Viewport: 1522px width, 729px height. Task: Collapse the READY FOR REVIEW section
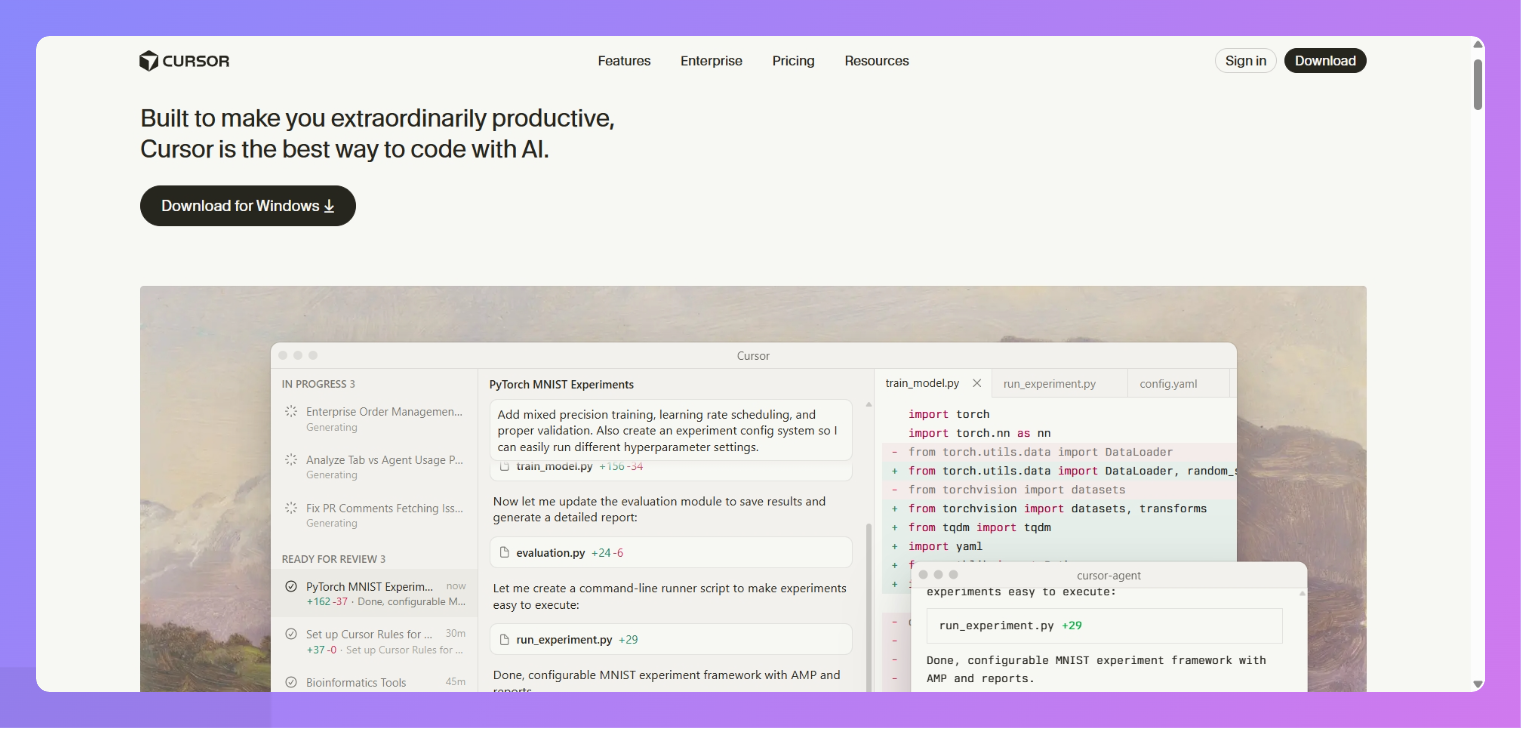(334, 558)
